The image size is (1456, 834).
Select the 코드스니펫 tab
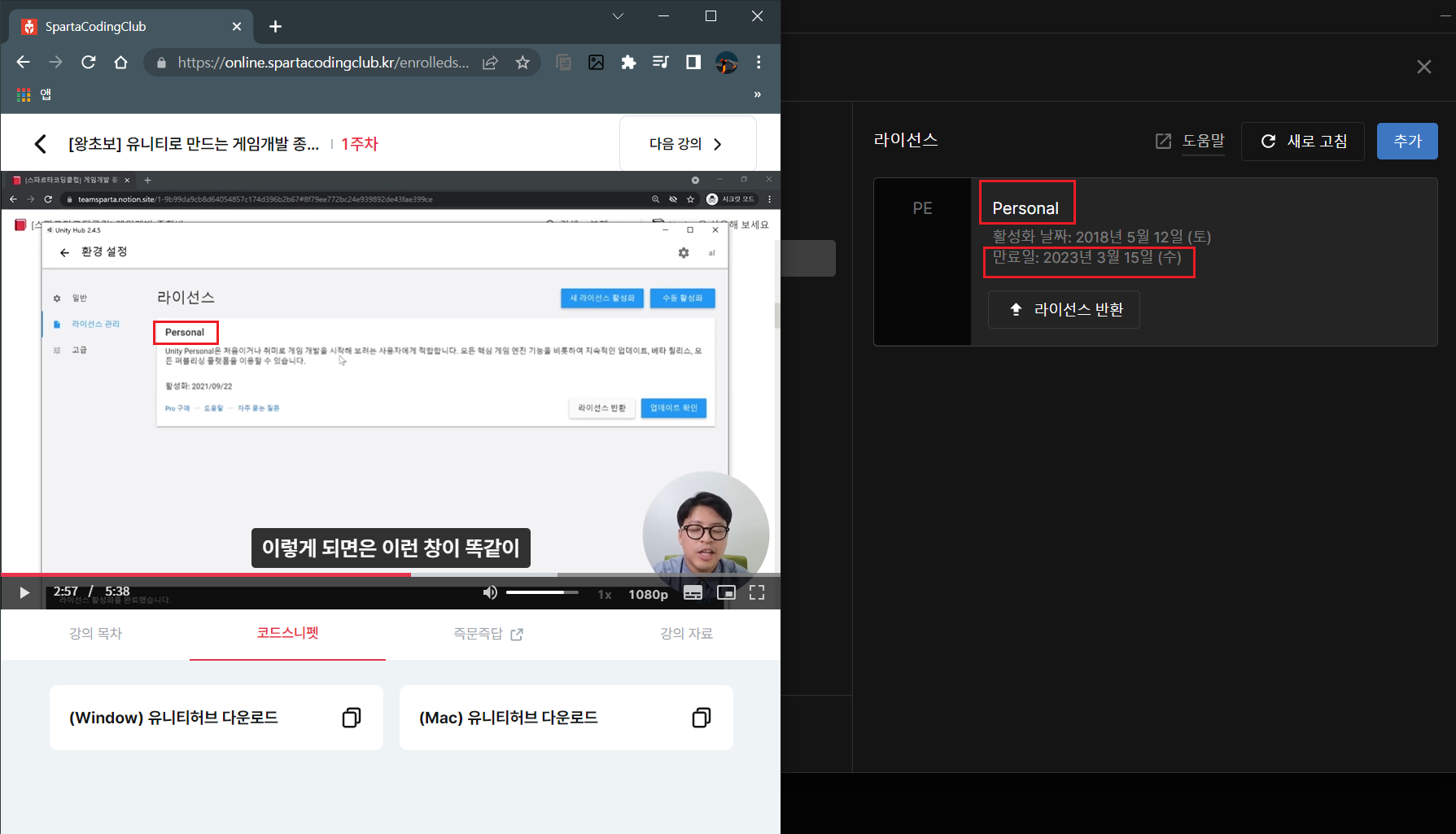click(x=287, y=633)
